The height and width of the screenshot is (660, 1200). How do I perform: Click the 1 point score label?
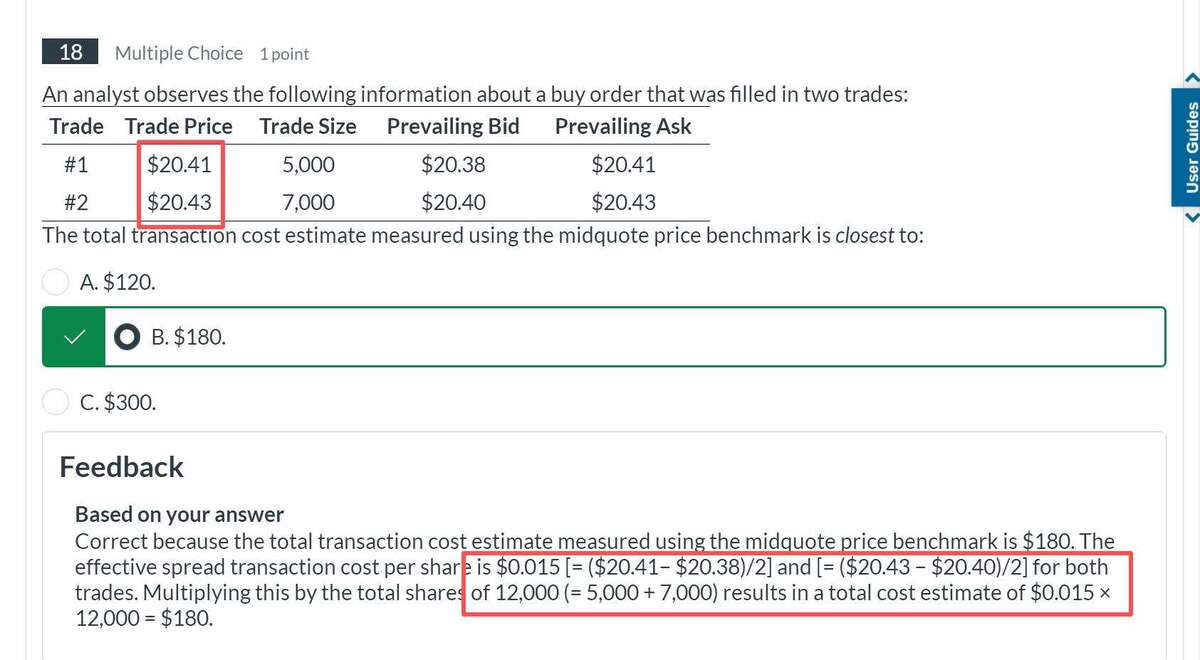point(284,54)
